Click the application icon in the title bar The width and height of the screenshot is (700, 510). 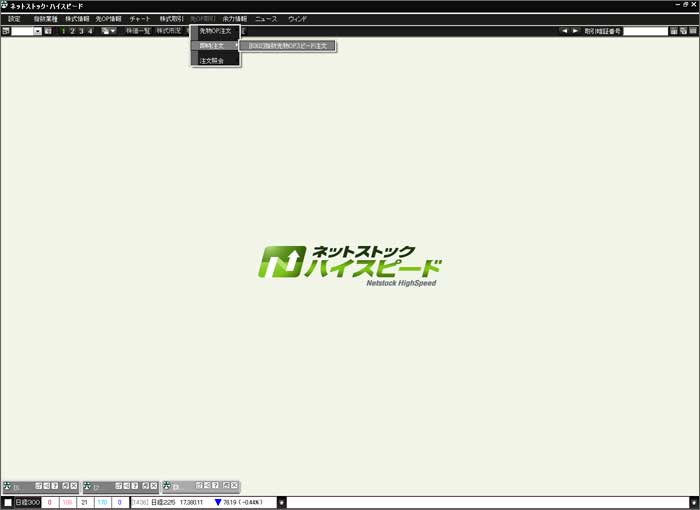click(4, 5)
